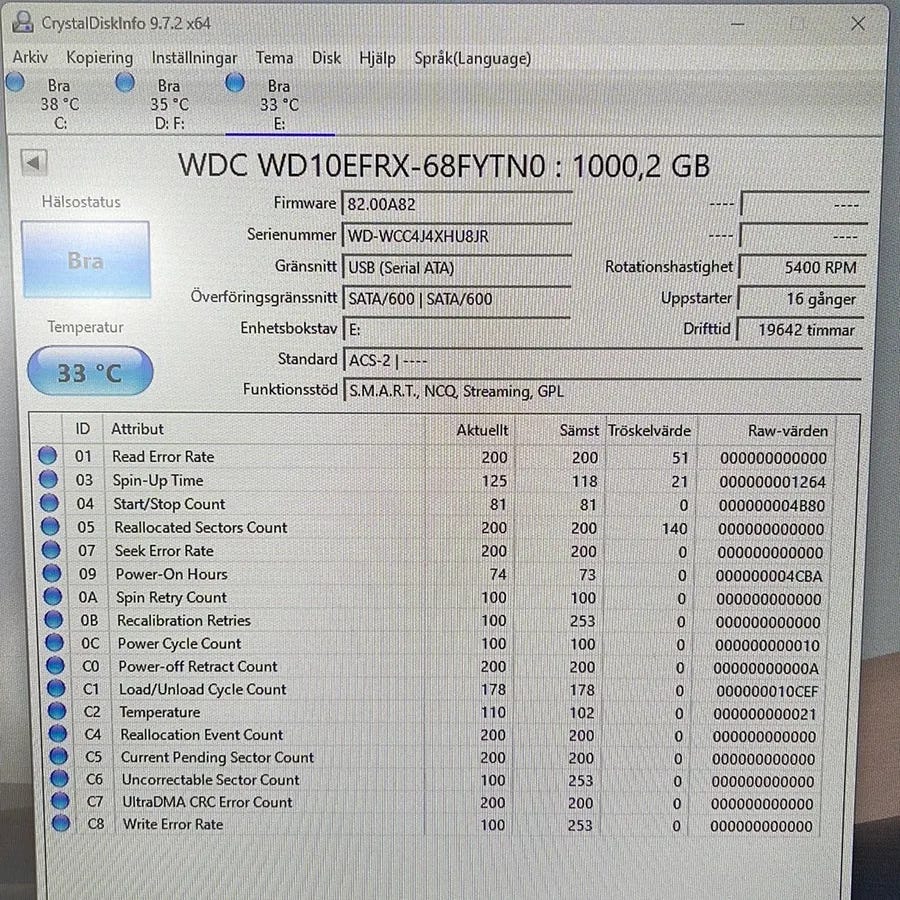Screen dimensions: 900x900
Task: Select the Power Cycle Count attribute name
Action: 180,643
